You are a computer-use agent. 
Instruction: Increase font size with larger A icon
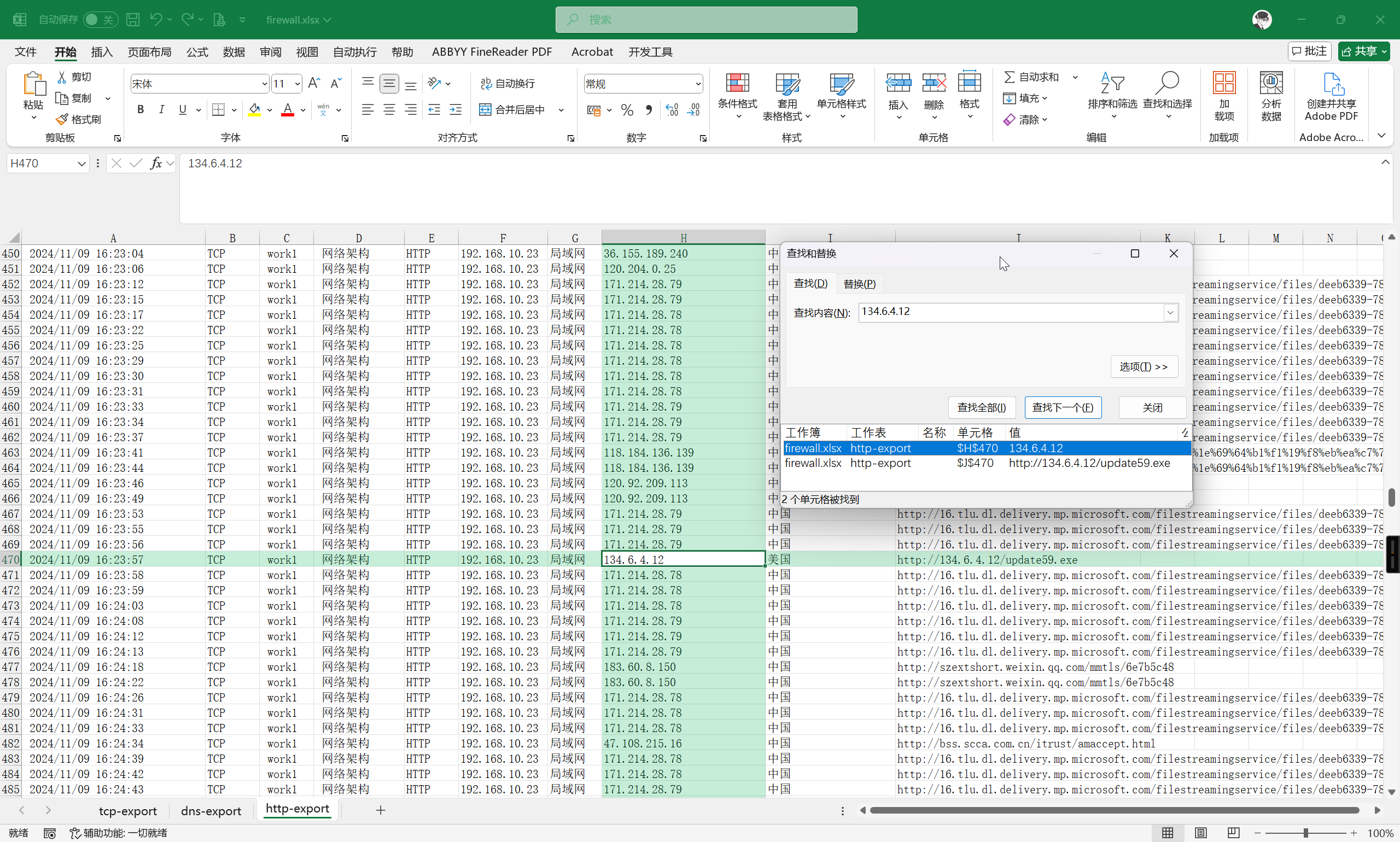(314, 84)
